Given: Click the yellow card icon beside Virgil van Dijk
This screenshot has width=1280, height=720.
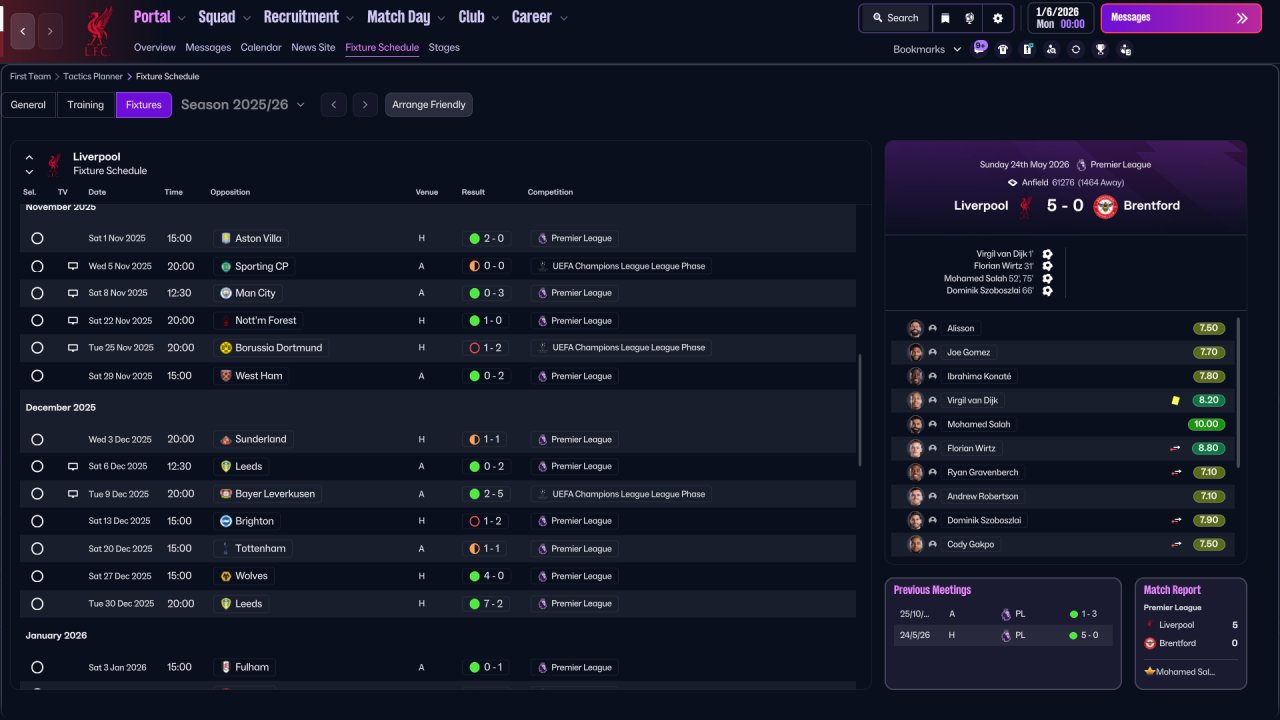Looking at the screenshot, I should pyautogui.click(x=1176, y=401).
